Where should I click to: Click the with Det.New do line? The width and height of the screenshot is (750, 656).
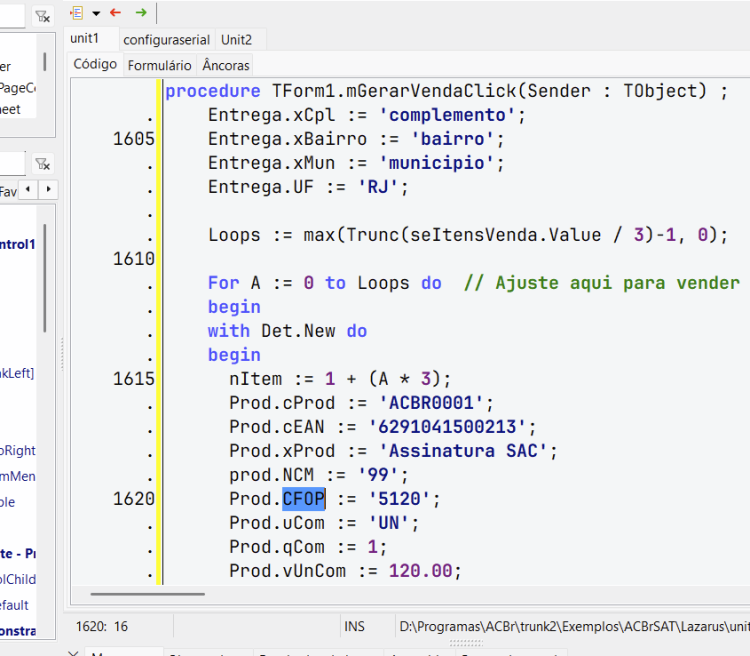[x=287, y=331]
